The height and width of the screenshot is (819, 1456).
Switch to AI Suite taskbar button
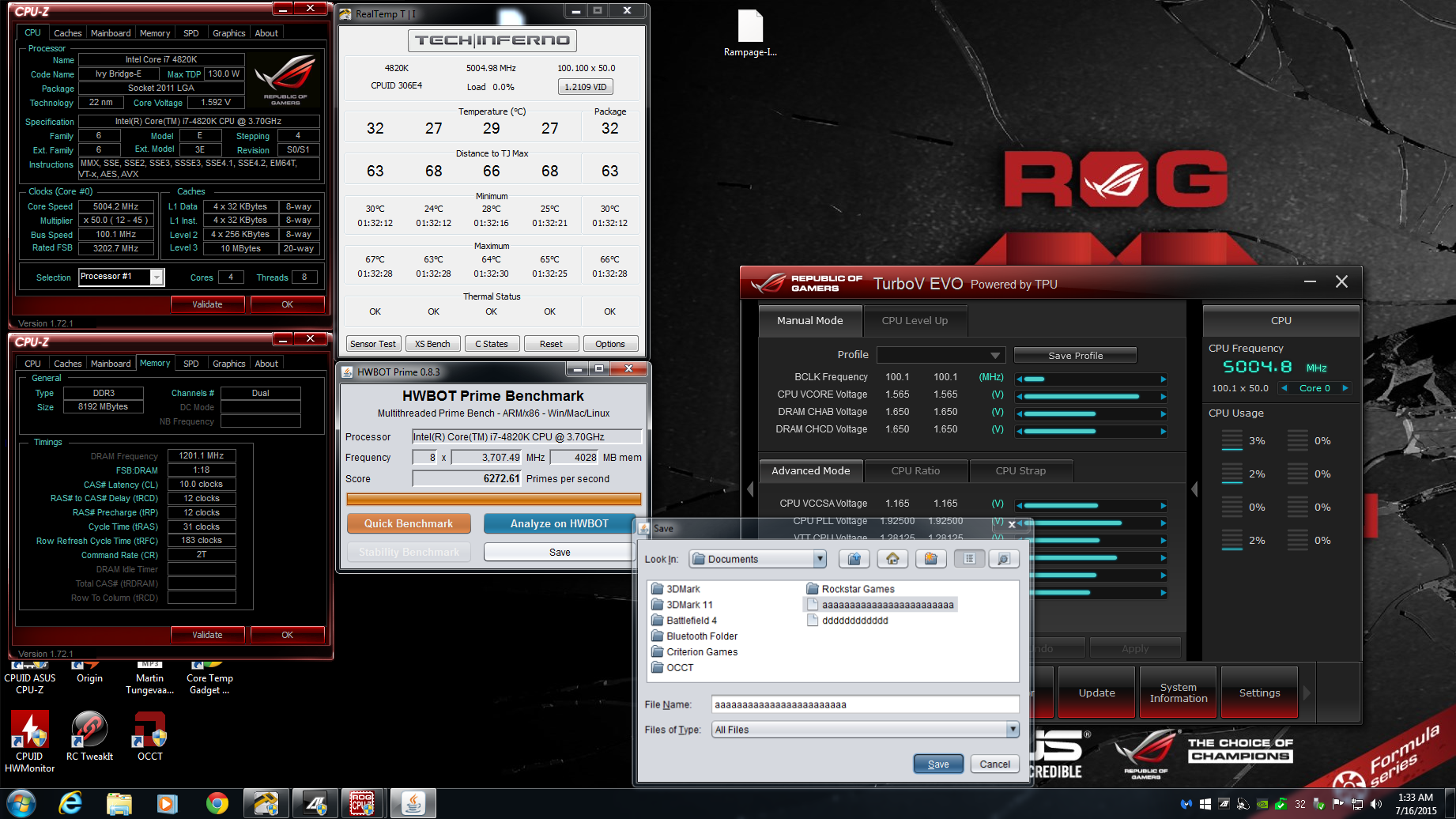315,804
